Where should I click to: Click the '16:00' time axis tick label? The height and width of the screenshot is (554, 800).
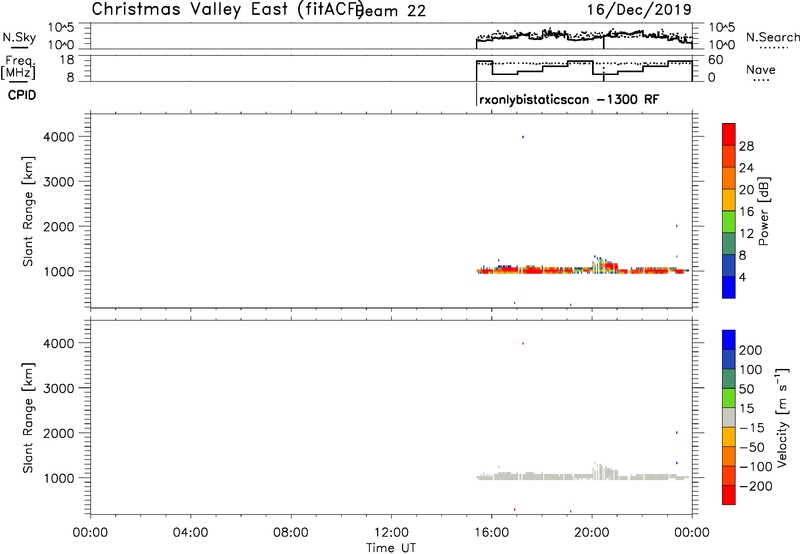[x=491, y=533]
